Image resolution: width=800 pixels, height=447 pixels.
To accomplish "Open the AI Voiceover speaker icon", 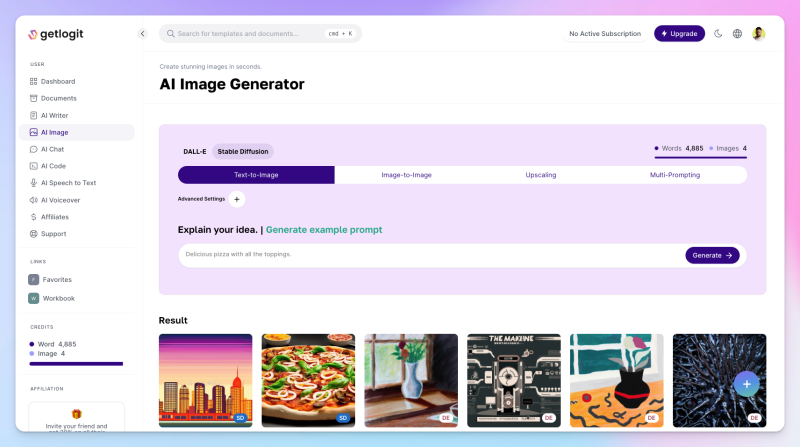I will coord(34,200).
